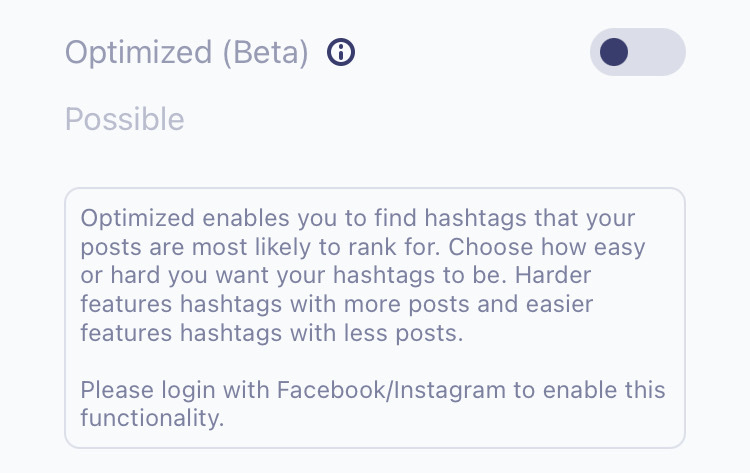Click the greyed-out "Possible" text
The image size is (750, 473).
pyautogui.click(x=125, y=120)
